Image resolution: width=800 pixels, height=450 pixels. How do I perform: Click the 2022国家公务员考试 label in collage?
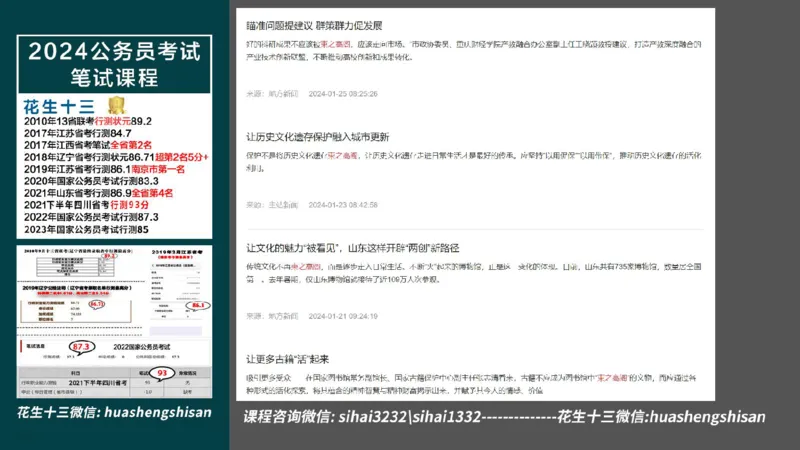[142, 347]
